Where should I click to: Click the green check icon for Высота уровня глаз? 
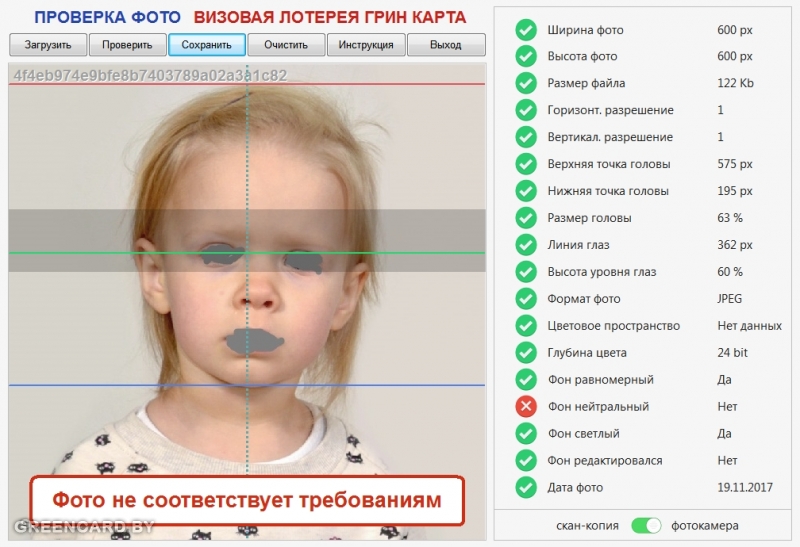(526, 272)
